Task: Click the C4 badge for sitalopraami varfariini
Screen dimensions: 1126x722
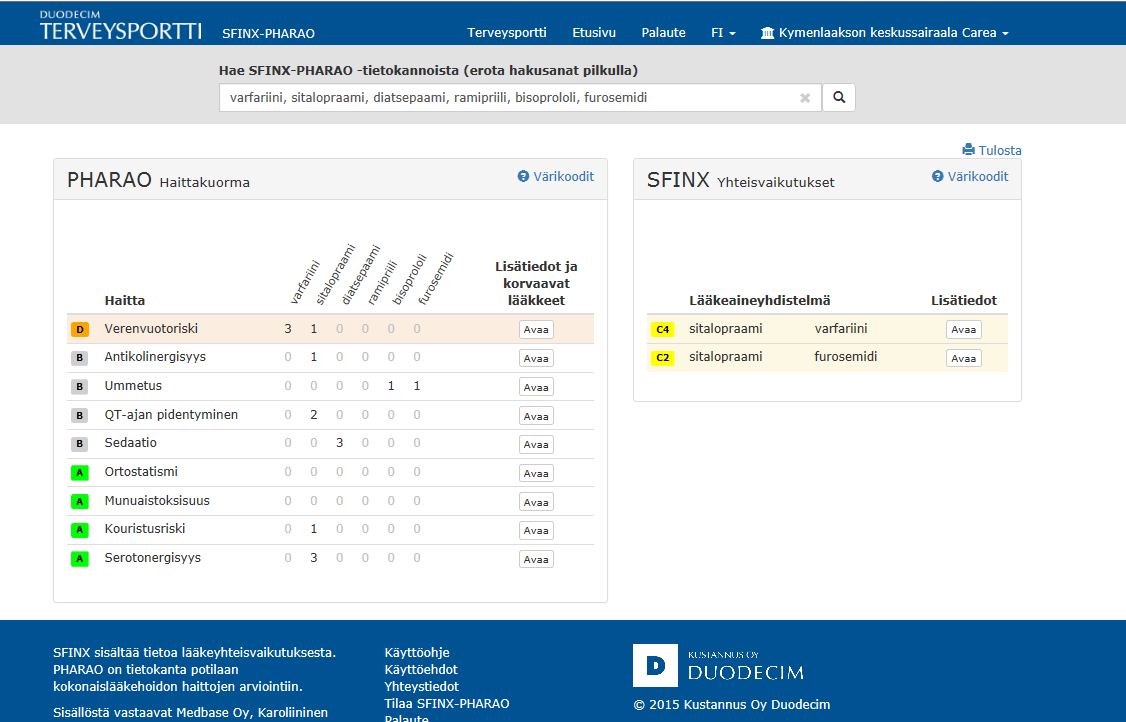Action: (662, 330)
